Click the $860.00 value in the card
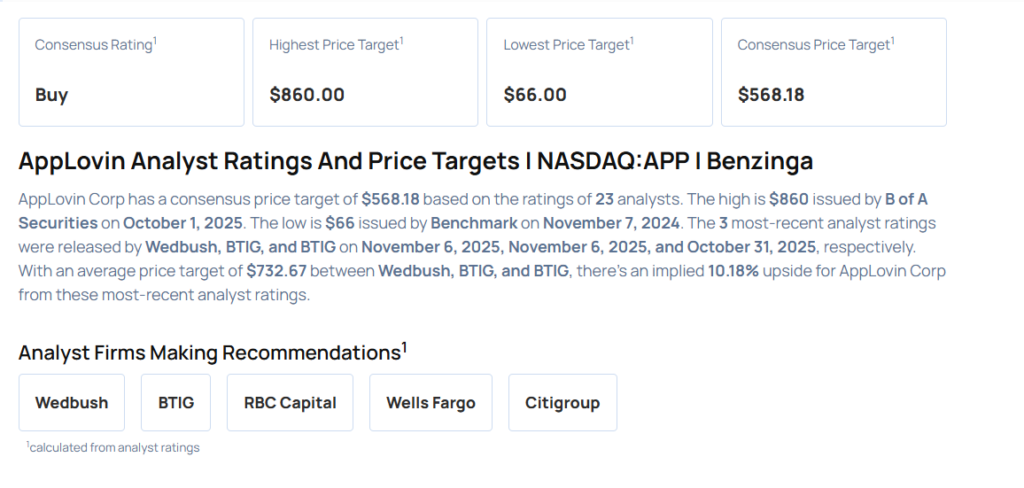 [307, 95]
